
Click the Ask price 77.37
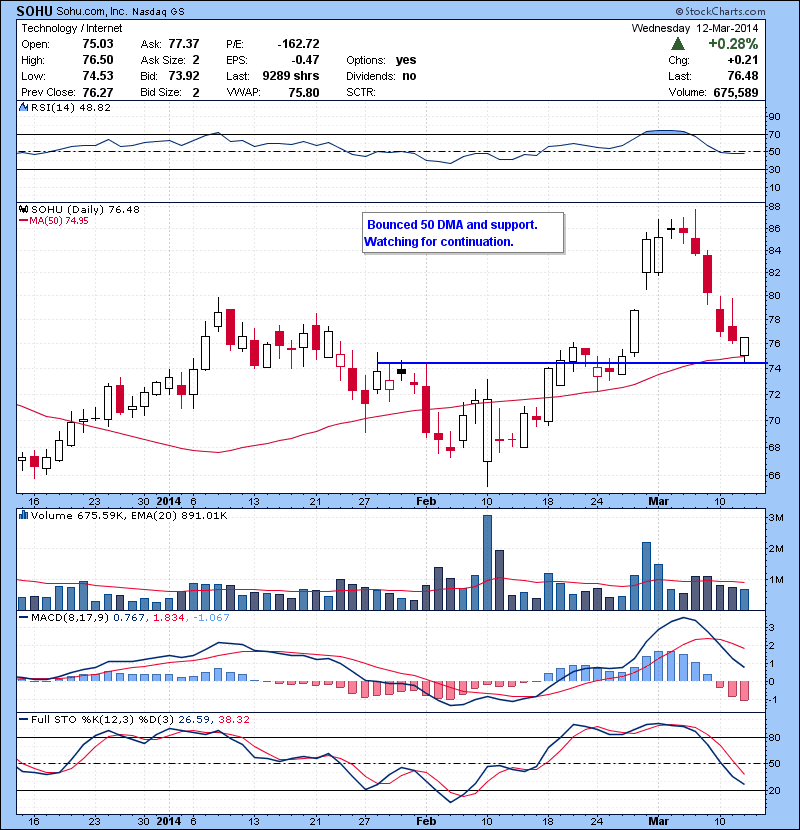tap(184, 43)
